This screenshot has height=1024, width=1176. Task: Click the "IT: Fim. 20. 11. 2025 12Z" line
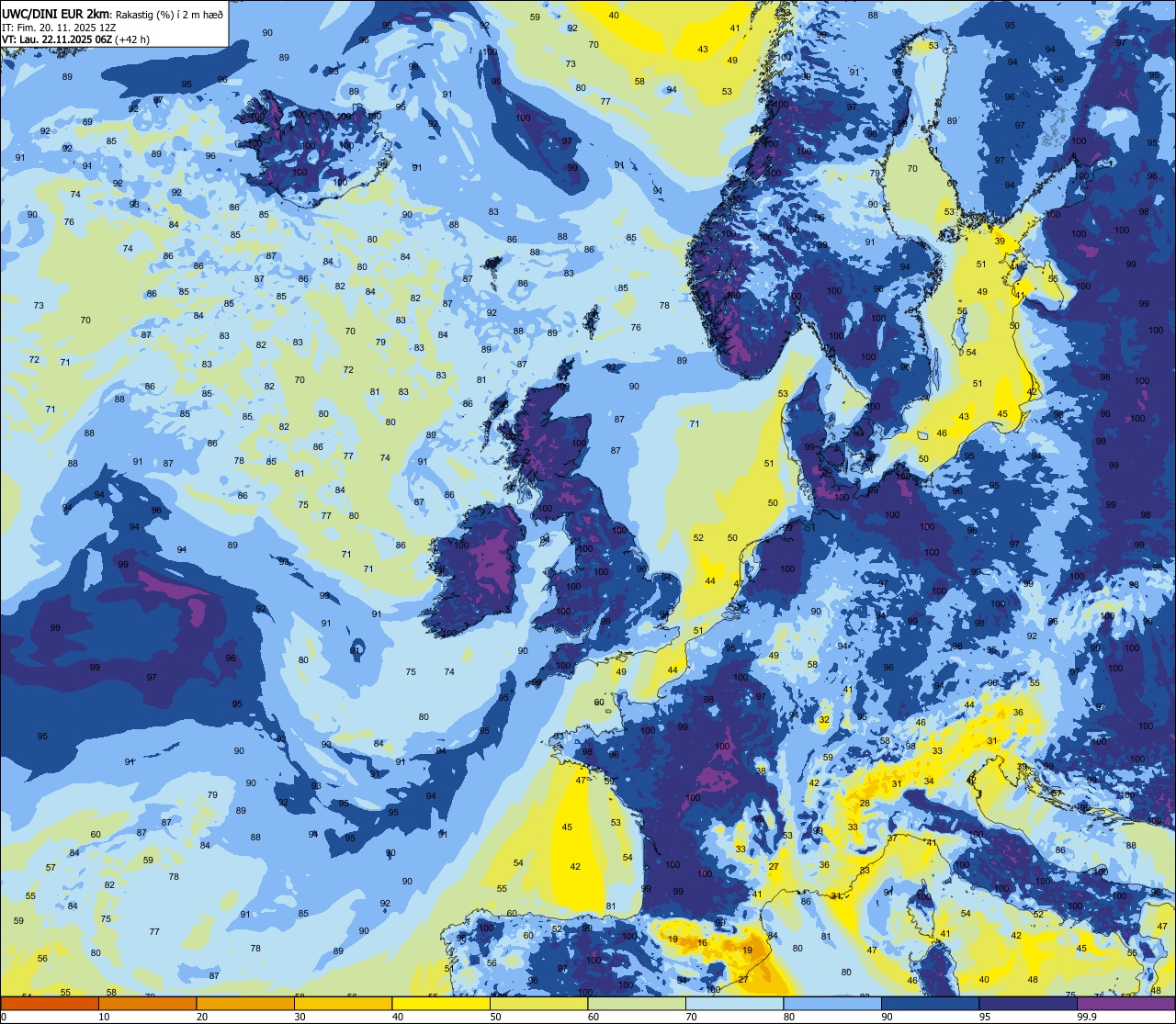click(x=59, y=27)
